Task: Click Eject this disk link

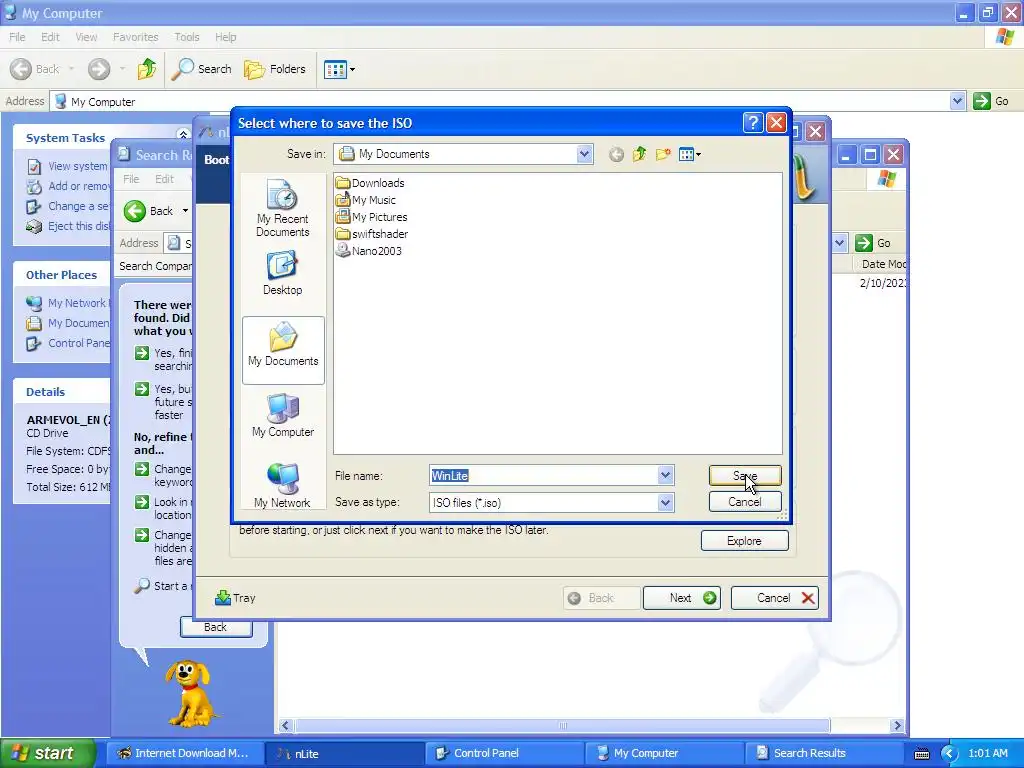Action: [x=78, y=226]
